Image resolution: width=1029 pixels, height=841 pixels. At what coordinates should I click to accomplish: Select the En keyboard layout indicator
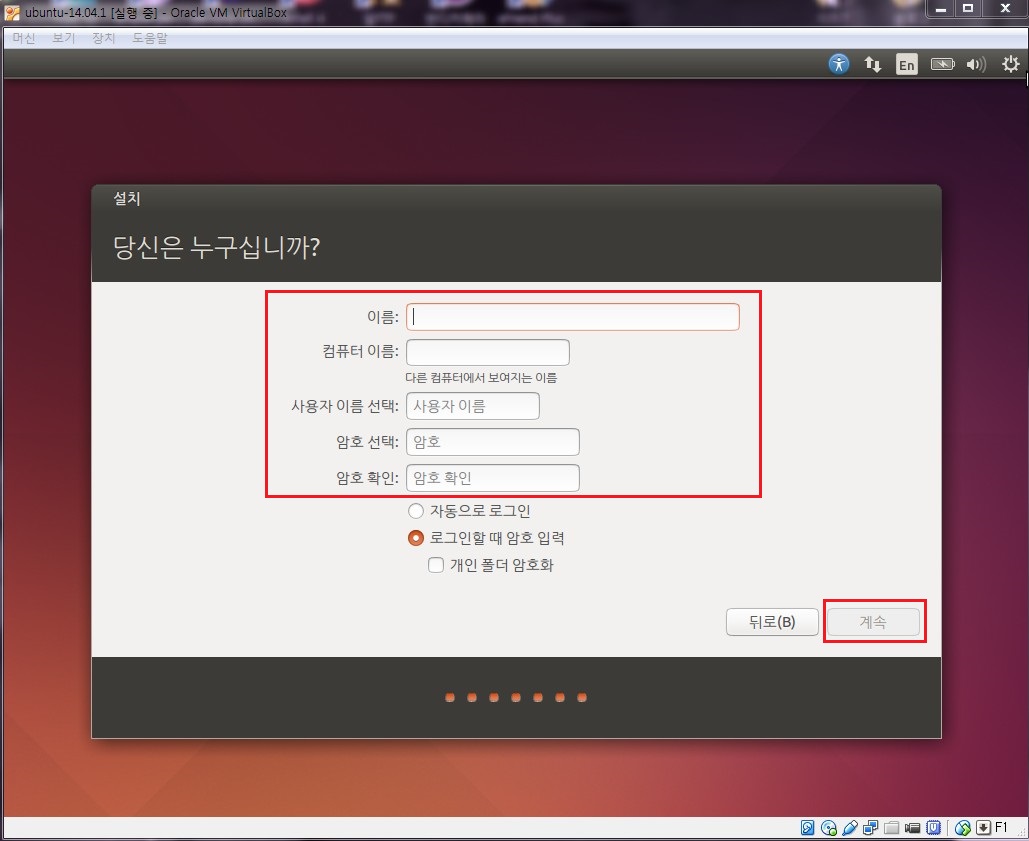point(905,64)
